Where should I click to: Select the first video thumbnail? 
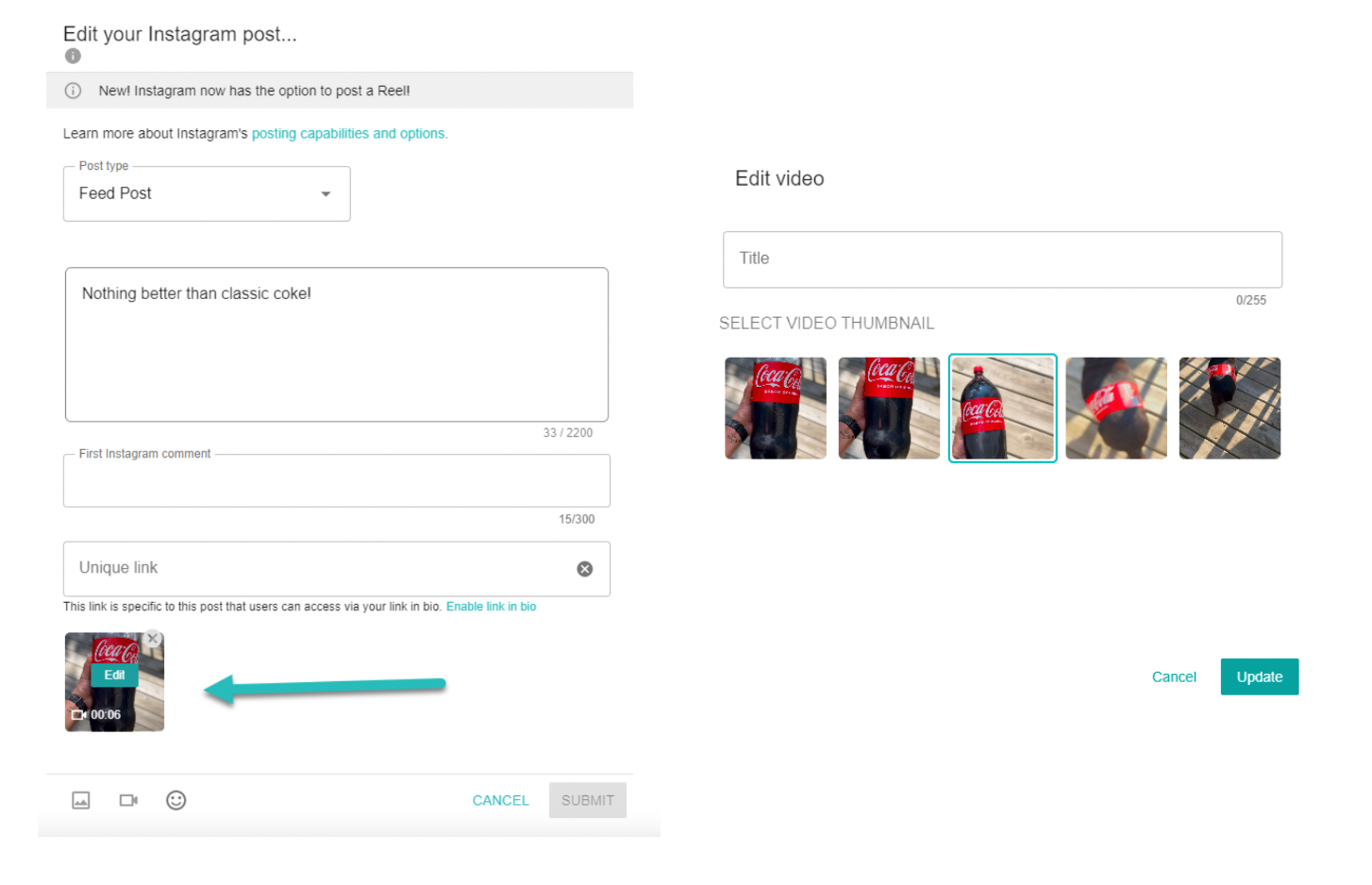(x=776, y=409)
